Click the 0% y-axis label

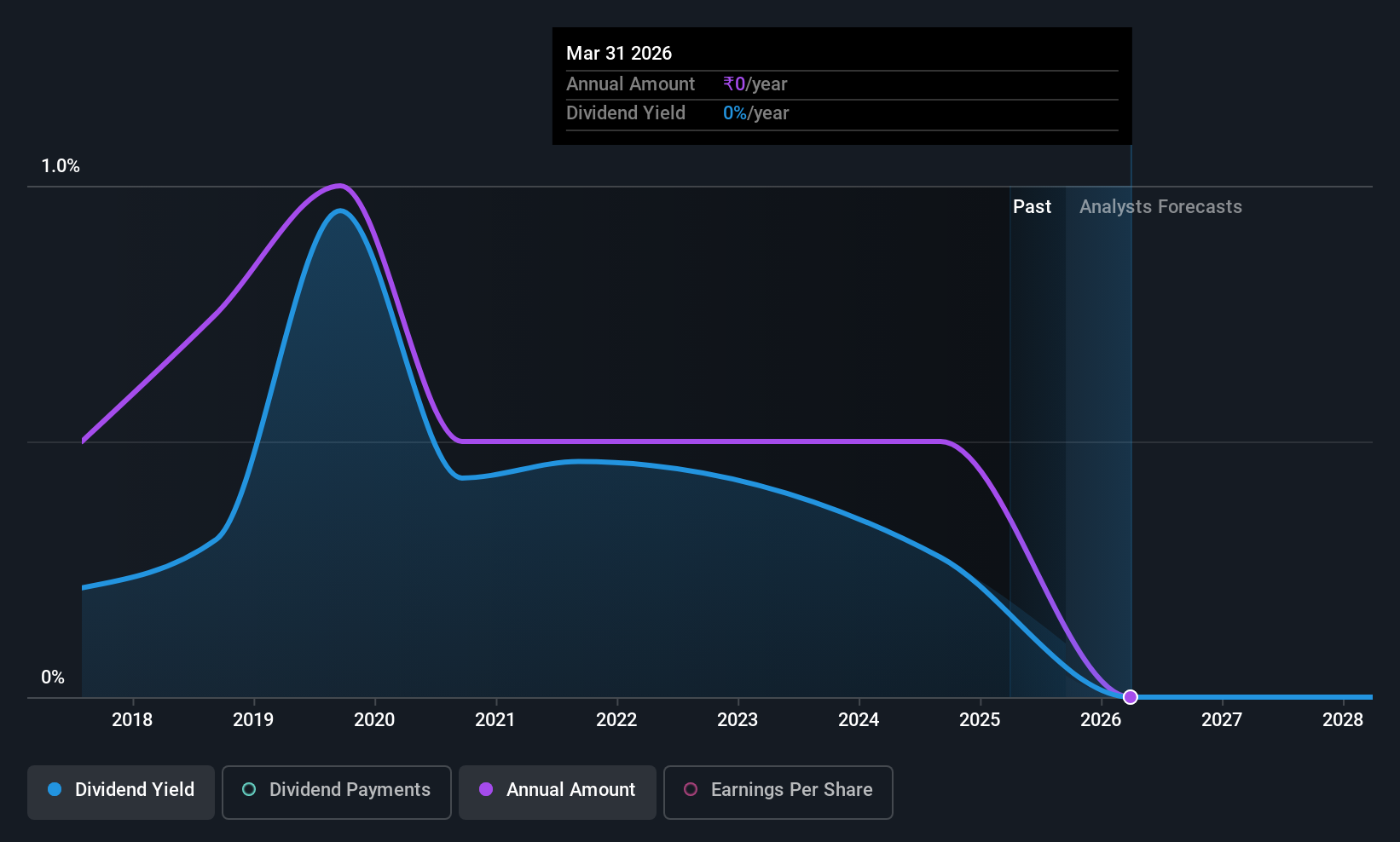click(x=53, y=678)
